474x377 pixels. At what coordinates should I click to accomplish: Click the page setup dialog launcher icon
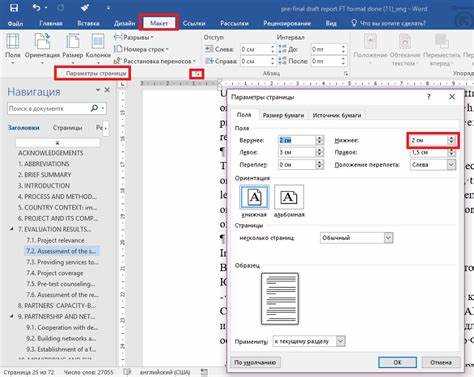(x=197, y=74)
